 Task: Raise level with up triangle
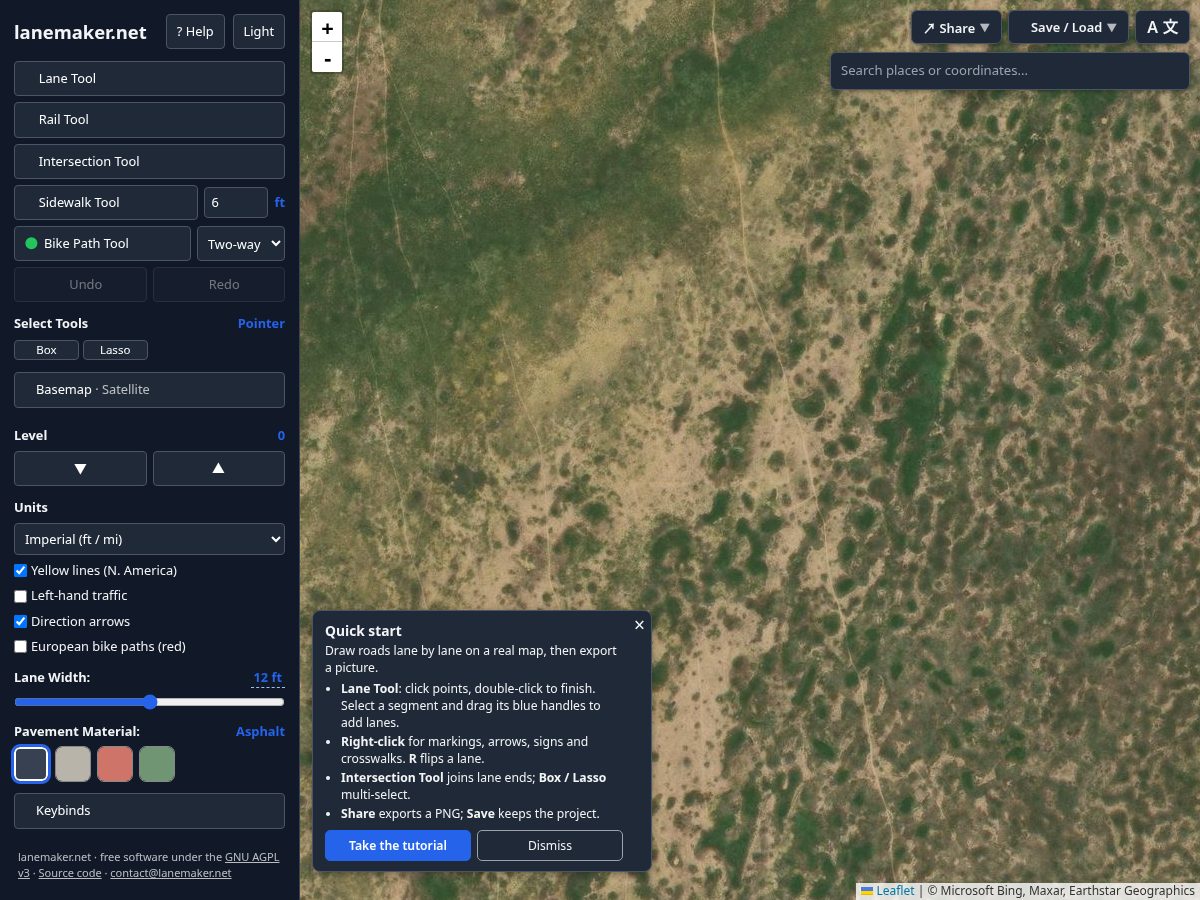click(219, 468)
